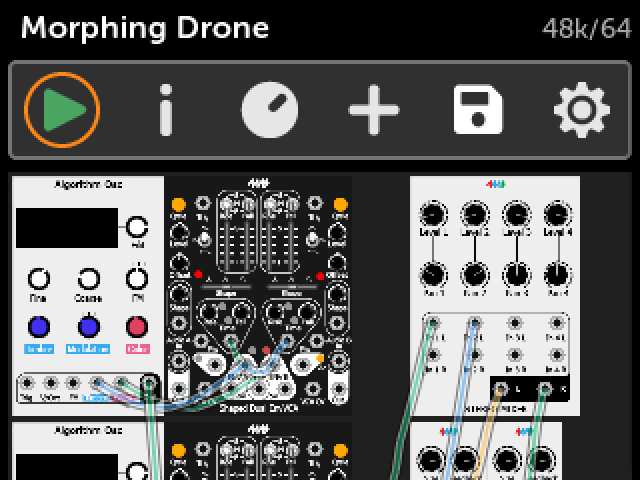Select the Level 3 knob on the mixer

(516, 214)
